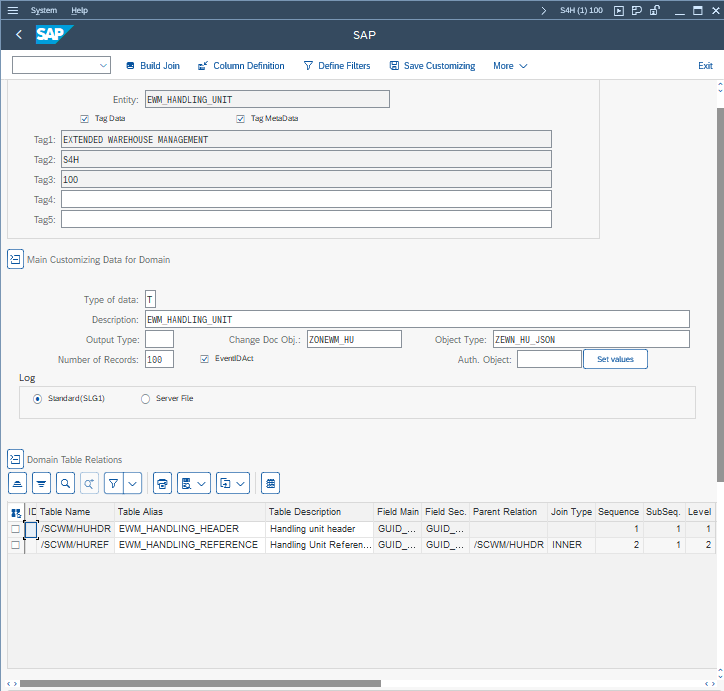This screenshot has height=691, width=724.
Task: Click the grid layout settings icon
Action: (x=270, y=483)
